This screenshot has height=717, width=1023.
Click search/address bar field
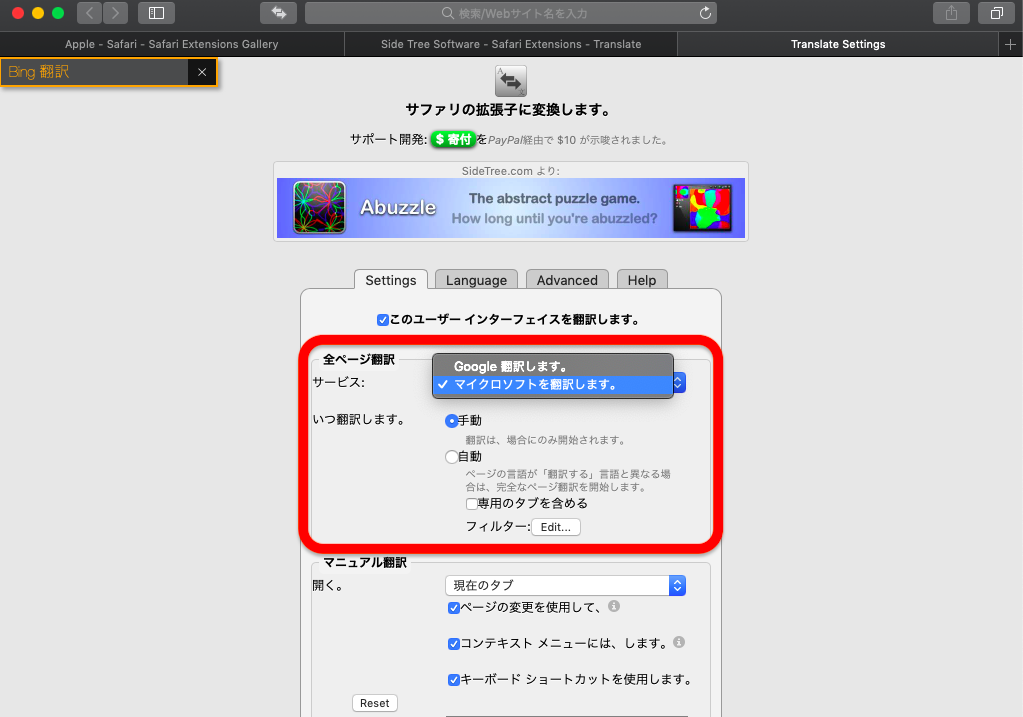point(511,13)
